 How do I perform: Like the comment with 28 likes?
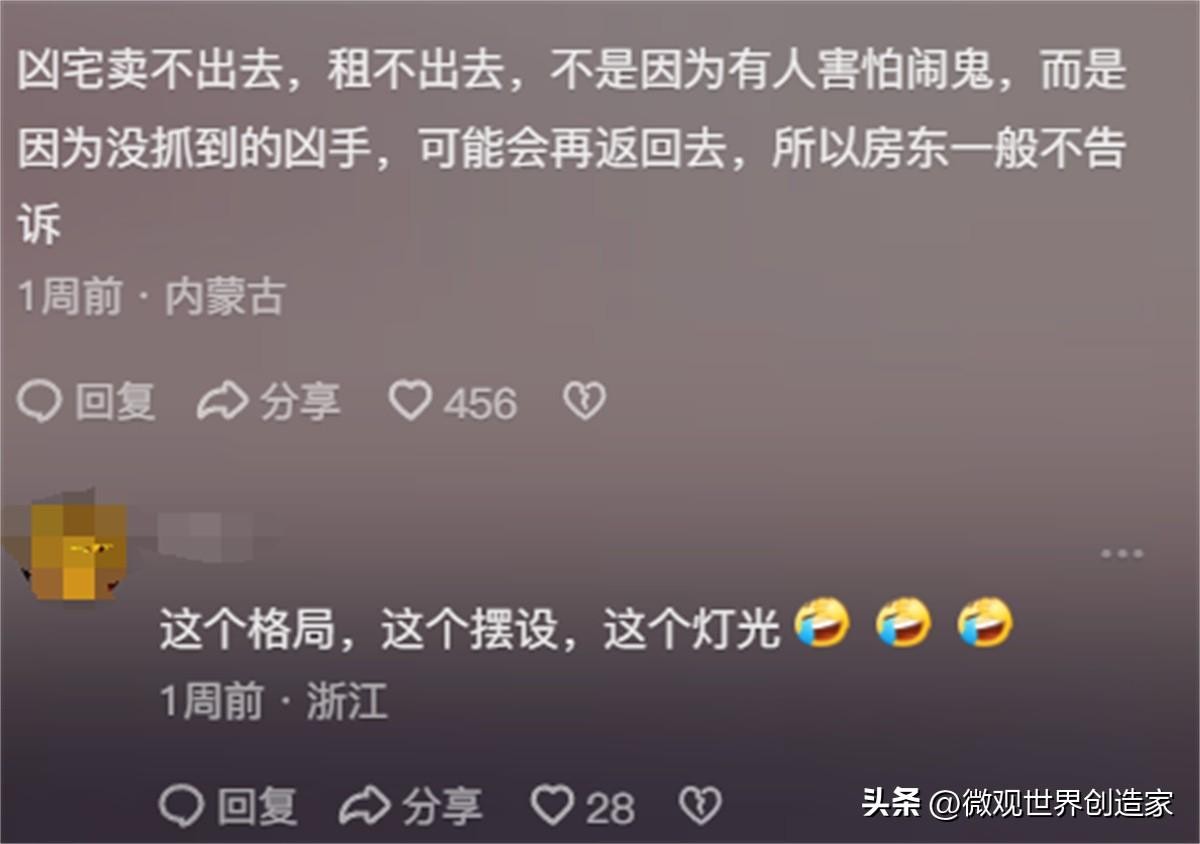pyautogui.click(x=552, y=806)
